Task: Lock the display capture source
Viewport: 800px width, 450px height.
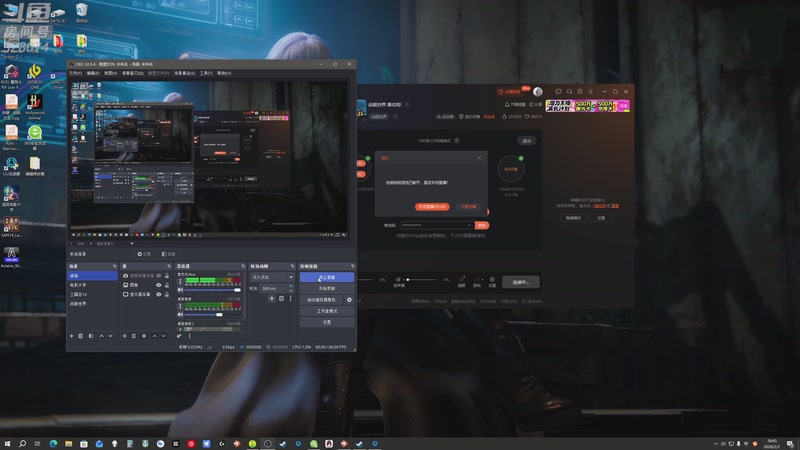Action: click(x=167, y=294)
